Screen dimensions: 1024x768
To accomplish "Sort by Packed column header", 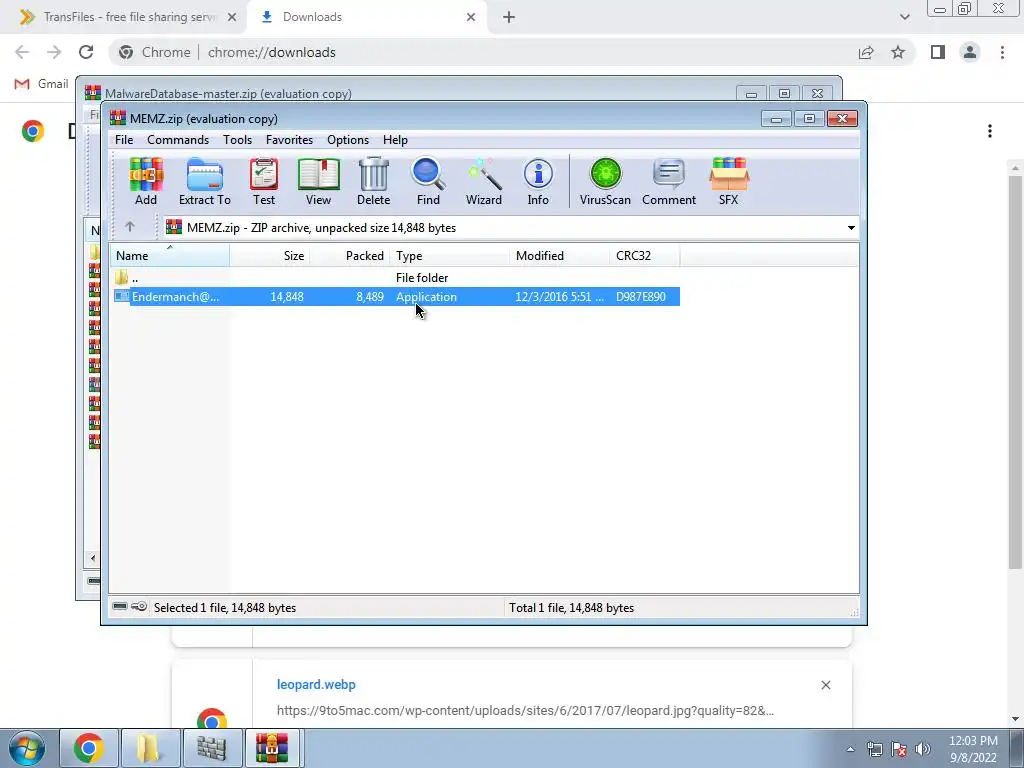I will (x=349, y=255).
